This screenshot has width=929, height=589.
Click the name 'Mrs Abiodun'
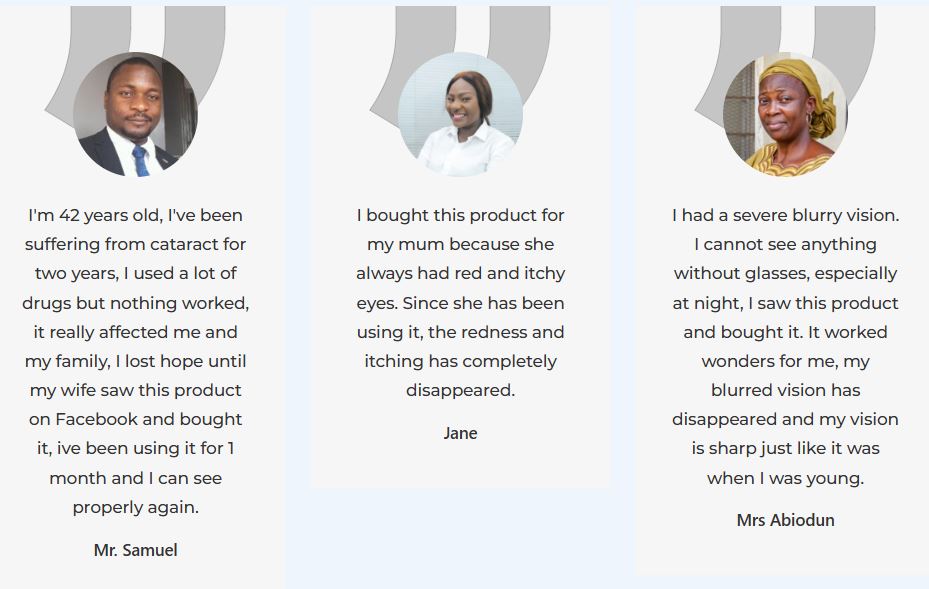tap(785, 520)
